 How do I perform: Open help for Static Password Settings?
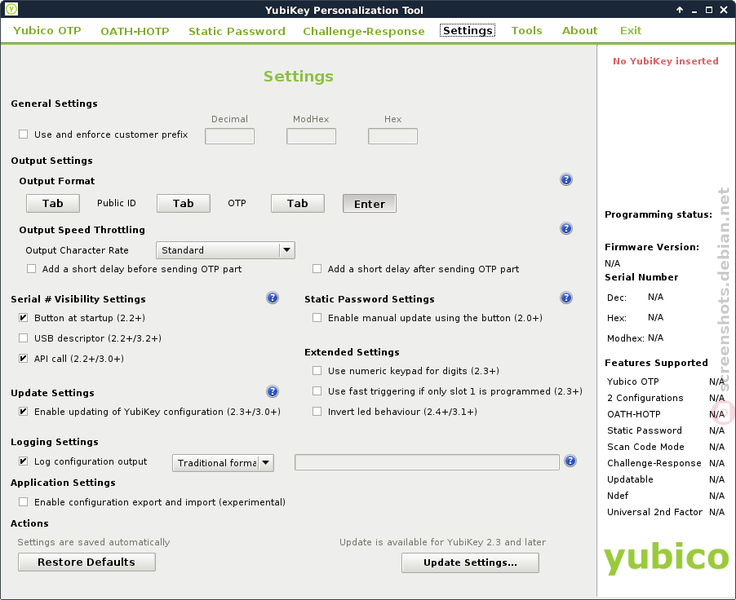click(x=566, y=298)
